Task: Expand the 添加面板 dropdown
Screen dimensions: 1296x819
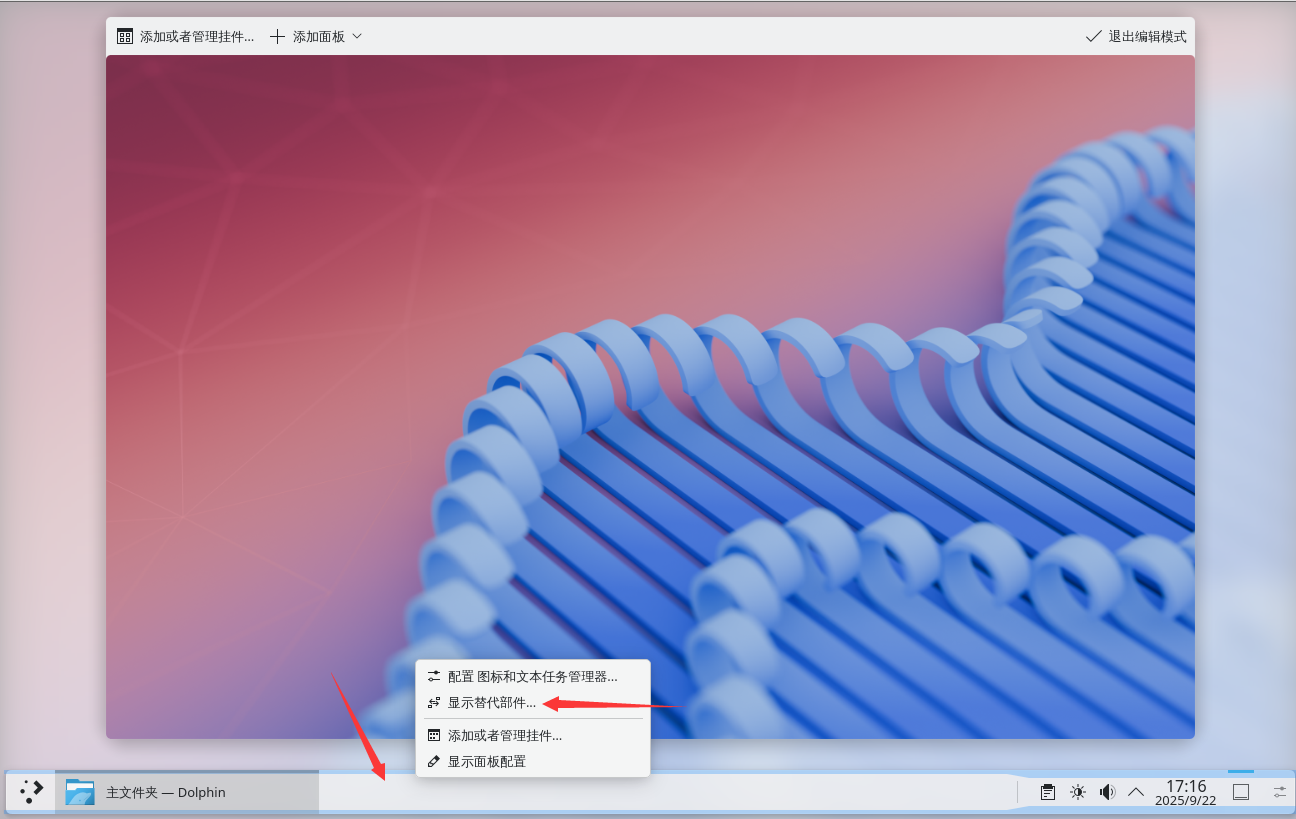Action: point(316,36)
